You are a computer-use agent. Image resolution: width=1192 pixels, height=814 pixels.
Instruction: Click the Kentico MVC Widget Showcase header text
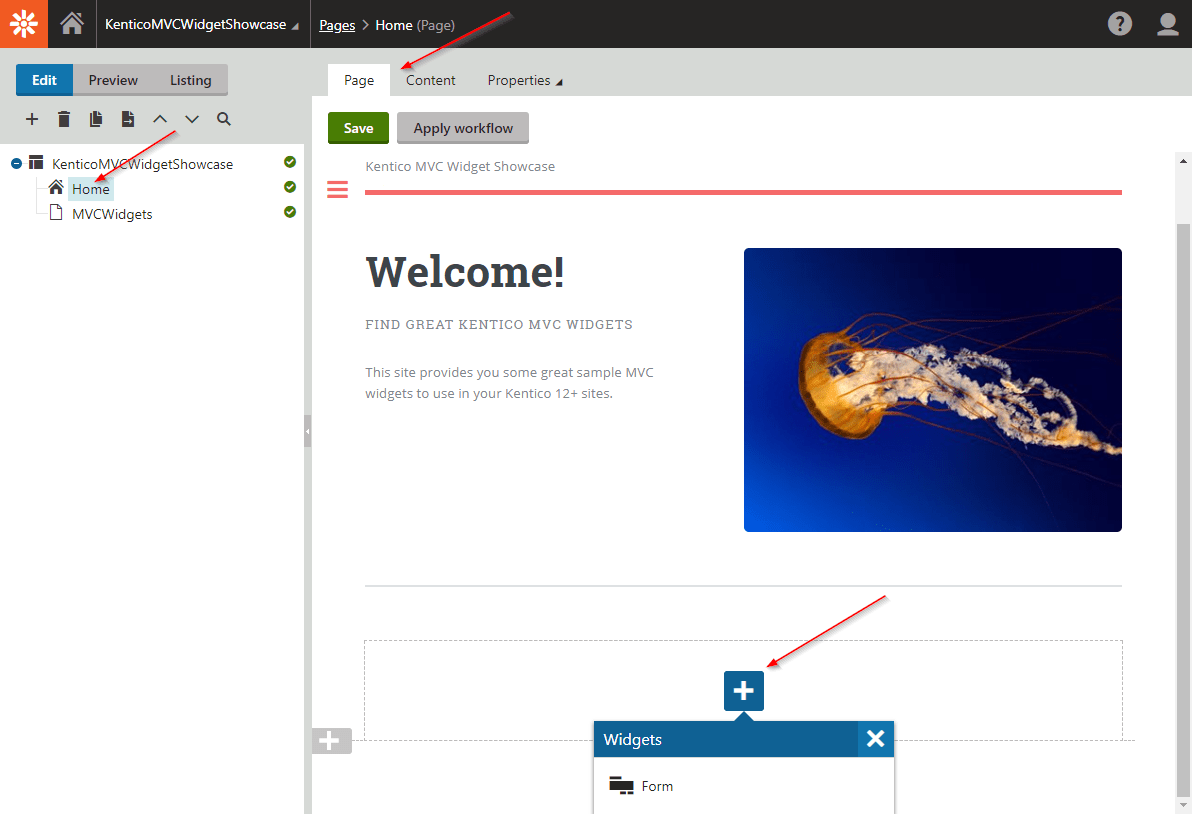[x=460, y=166]
